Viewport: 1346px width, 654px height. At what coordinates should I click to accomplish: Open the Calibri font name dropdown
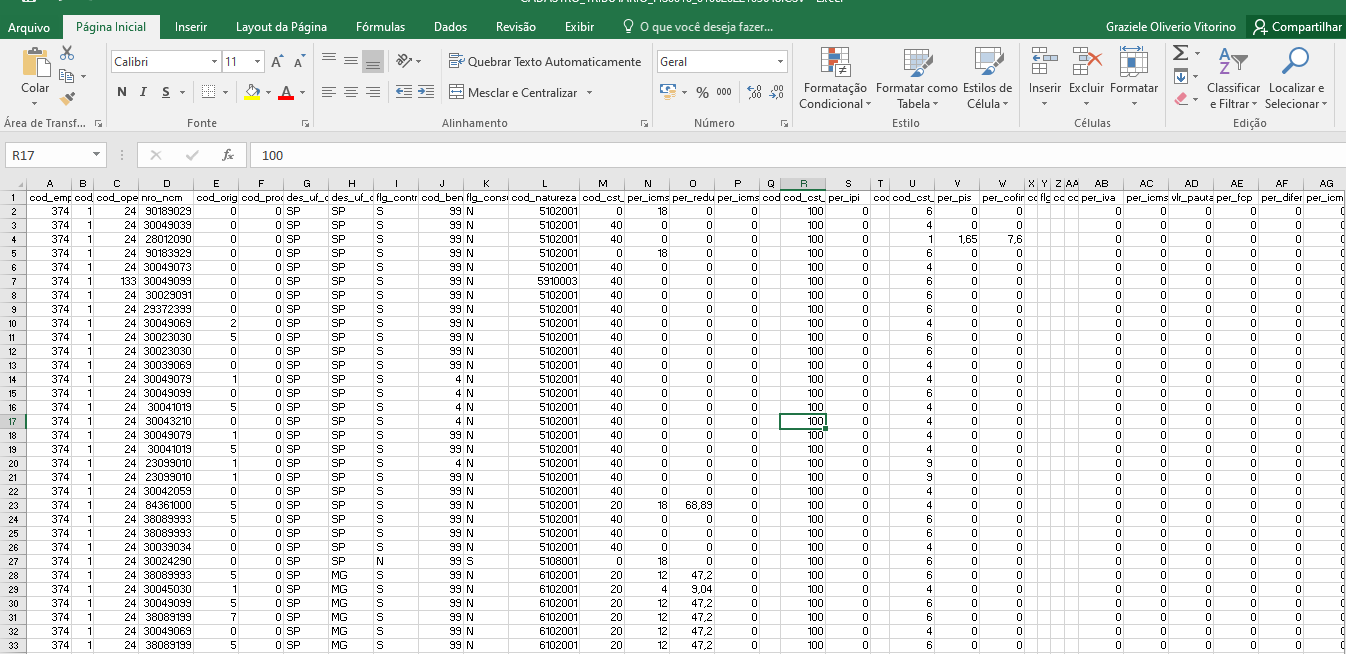(x=214, y=62)
